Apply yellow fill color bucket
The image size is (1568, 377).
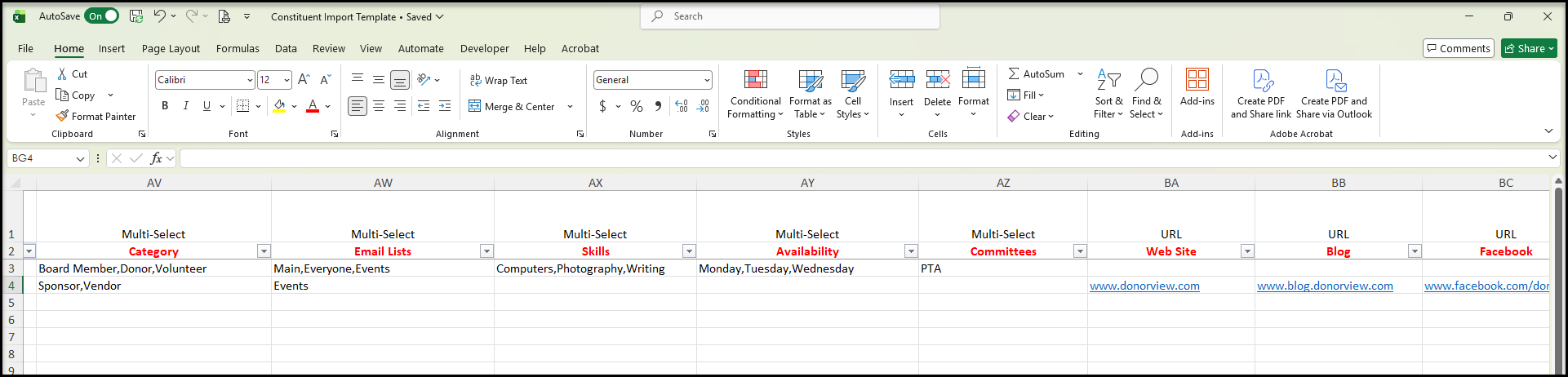[x=280, y=106]
